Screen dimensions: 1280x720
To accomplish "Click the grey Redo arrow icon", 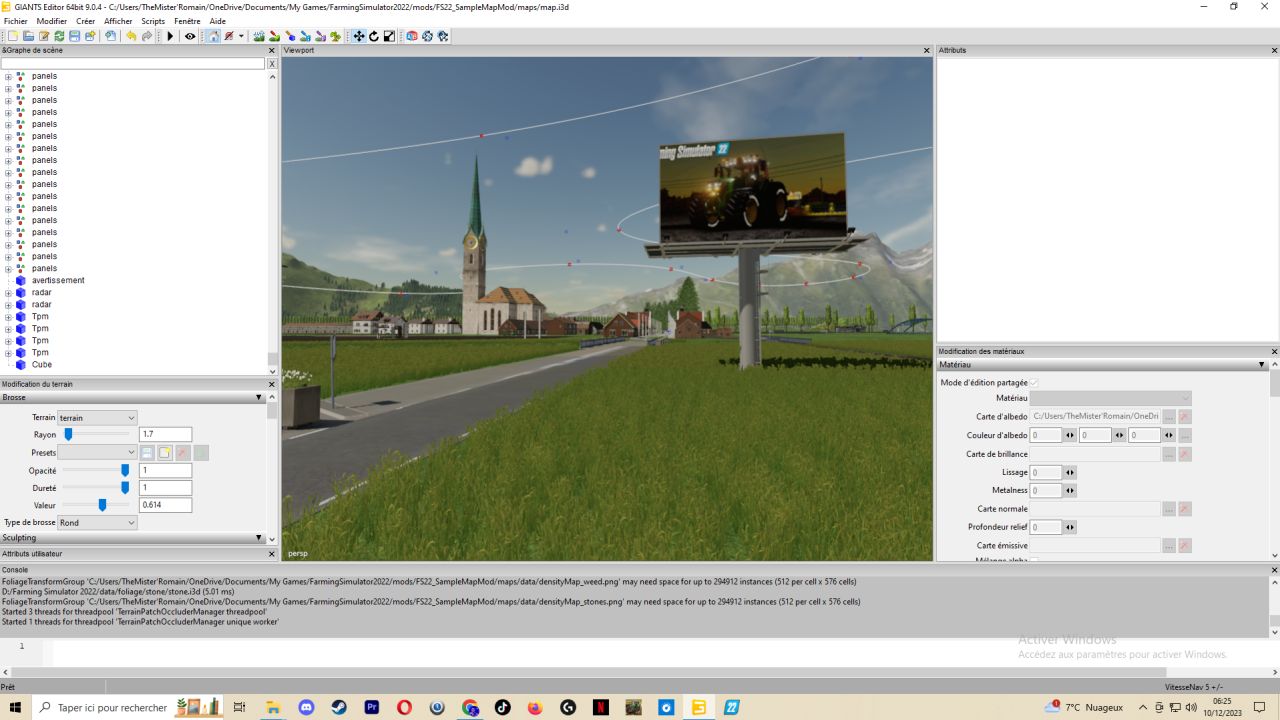I will pos(147,36).
